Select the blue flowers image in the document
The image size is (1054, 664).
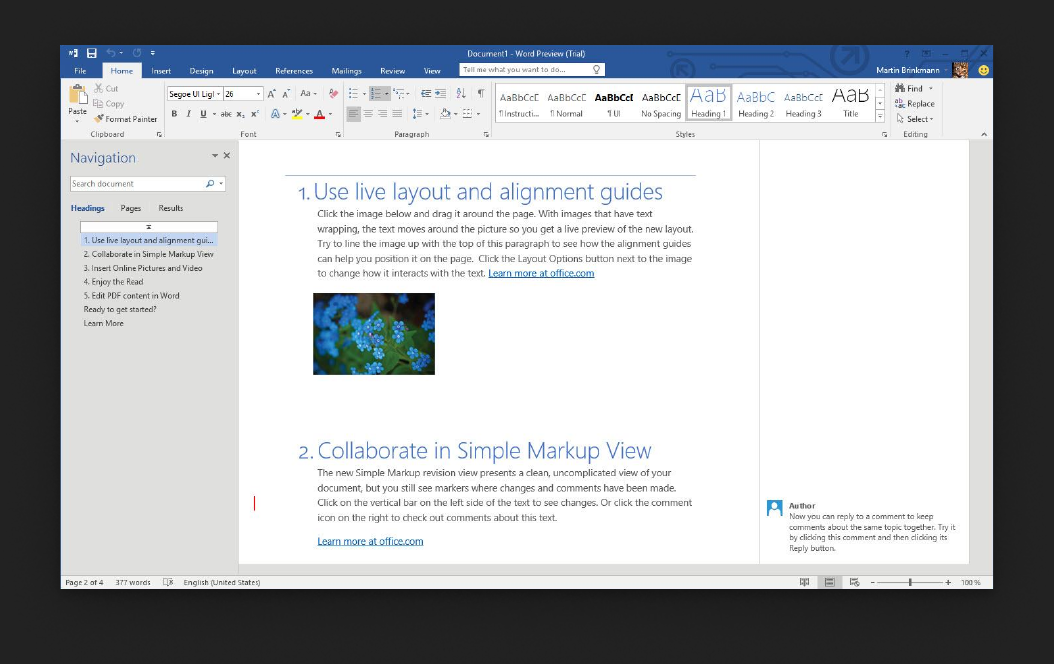pyautogui.click(x=374, y=333)
